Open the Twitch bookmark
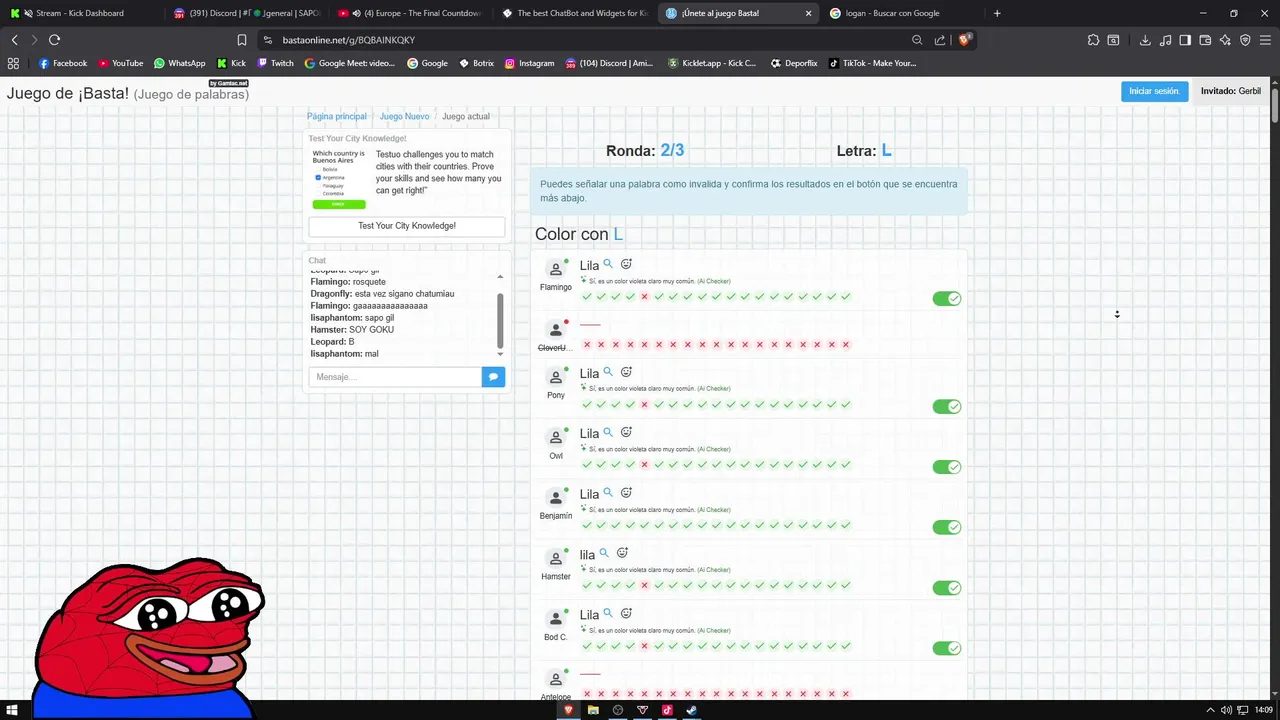Screen dimensions: 1280x720 [x=276, y=63]
